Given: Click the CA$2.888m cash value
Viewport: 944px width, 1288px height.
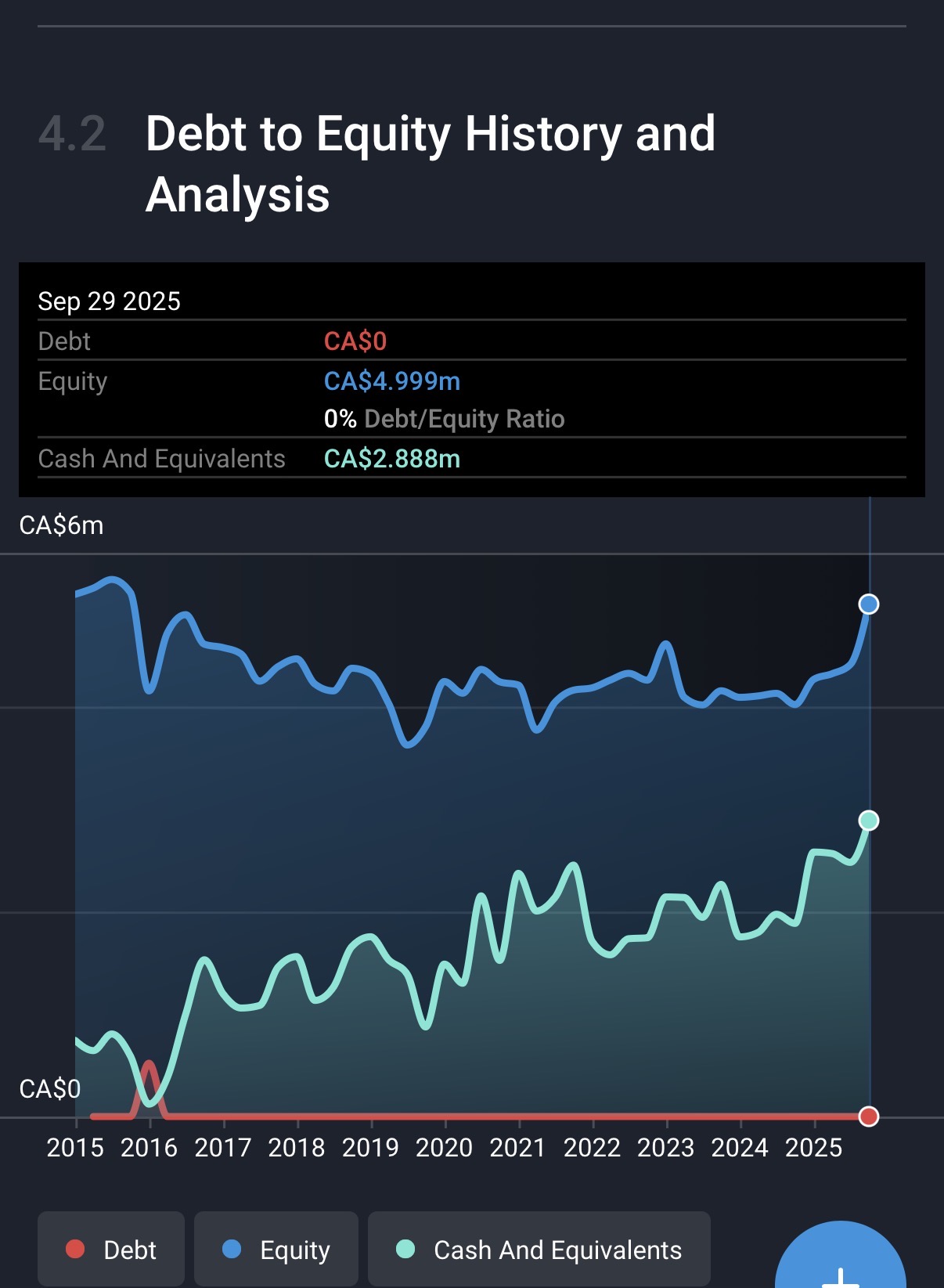Looking at the screenshot, I should (x=392, y=459).
